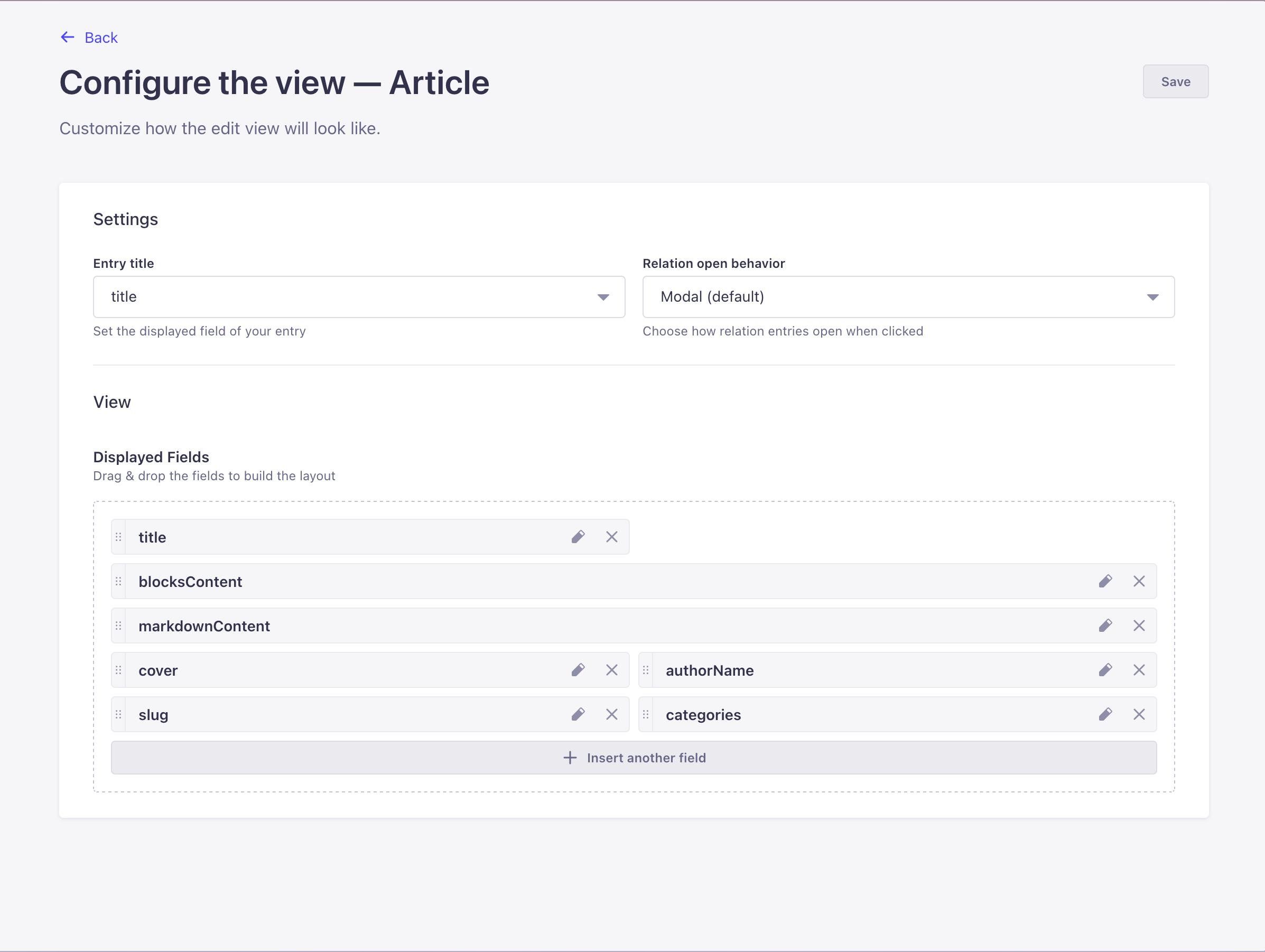Edit the categories field via pencil icon
The height and width of the screenshot is (952, 1265).
[1106, 714]
